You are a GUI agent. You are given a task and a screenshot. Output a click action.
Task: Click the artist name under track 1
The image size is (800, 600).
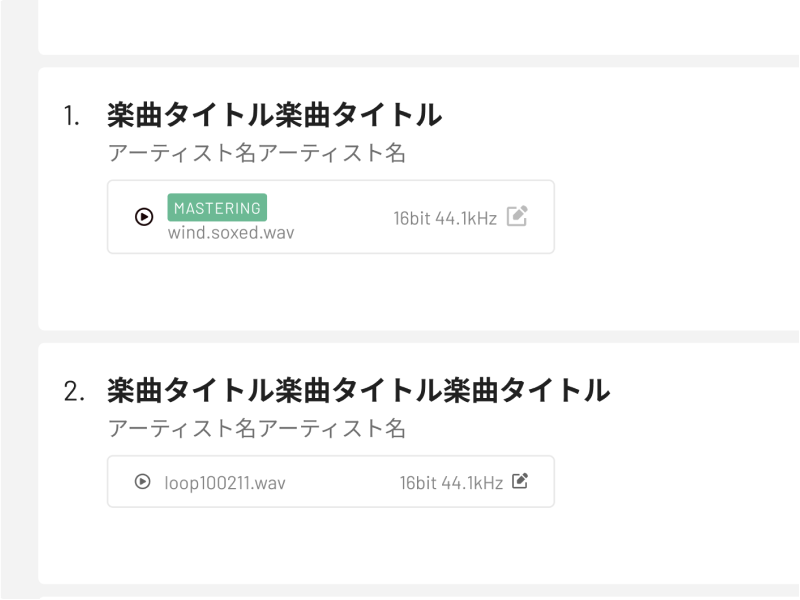(x=256, y=153)
